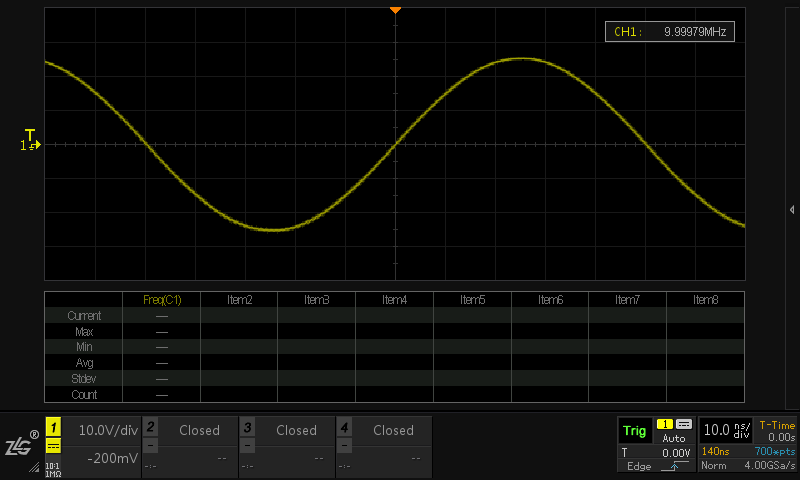Viewport: 800px width, 480px height.
Task: Click channel 3 Closed label
Action: point(296,431)
